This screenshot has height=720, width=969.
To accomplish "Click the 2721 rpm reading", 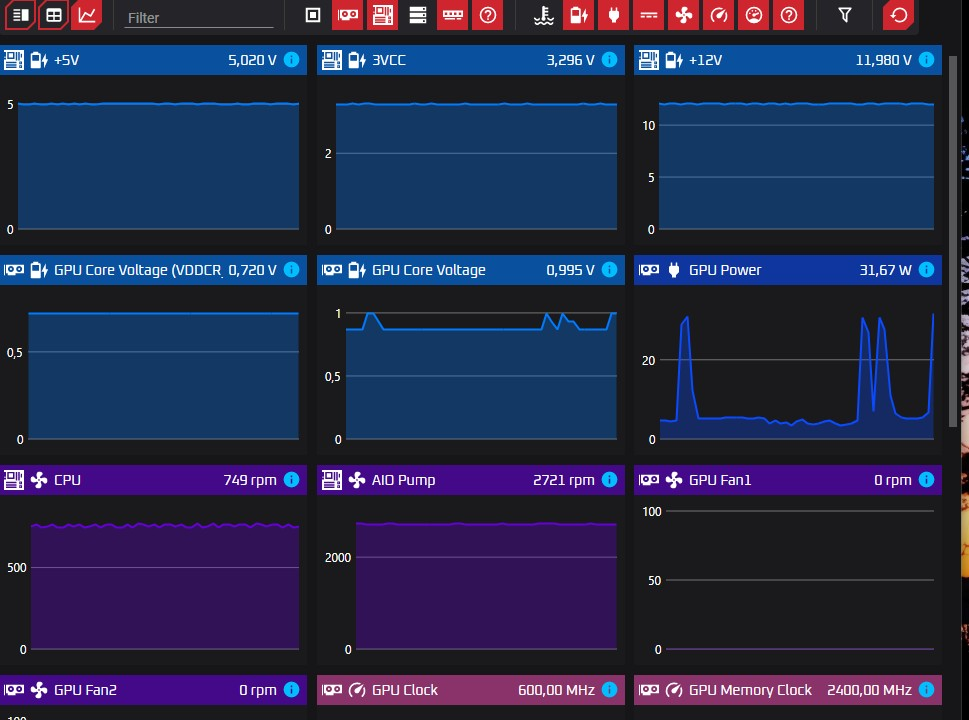I will tap(564, 480).
